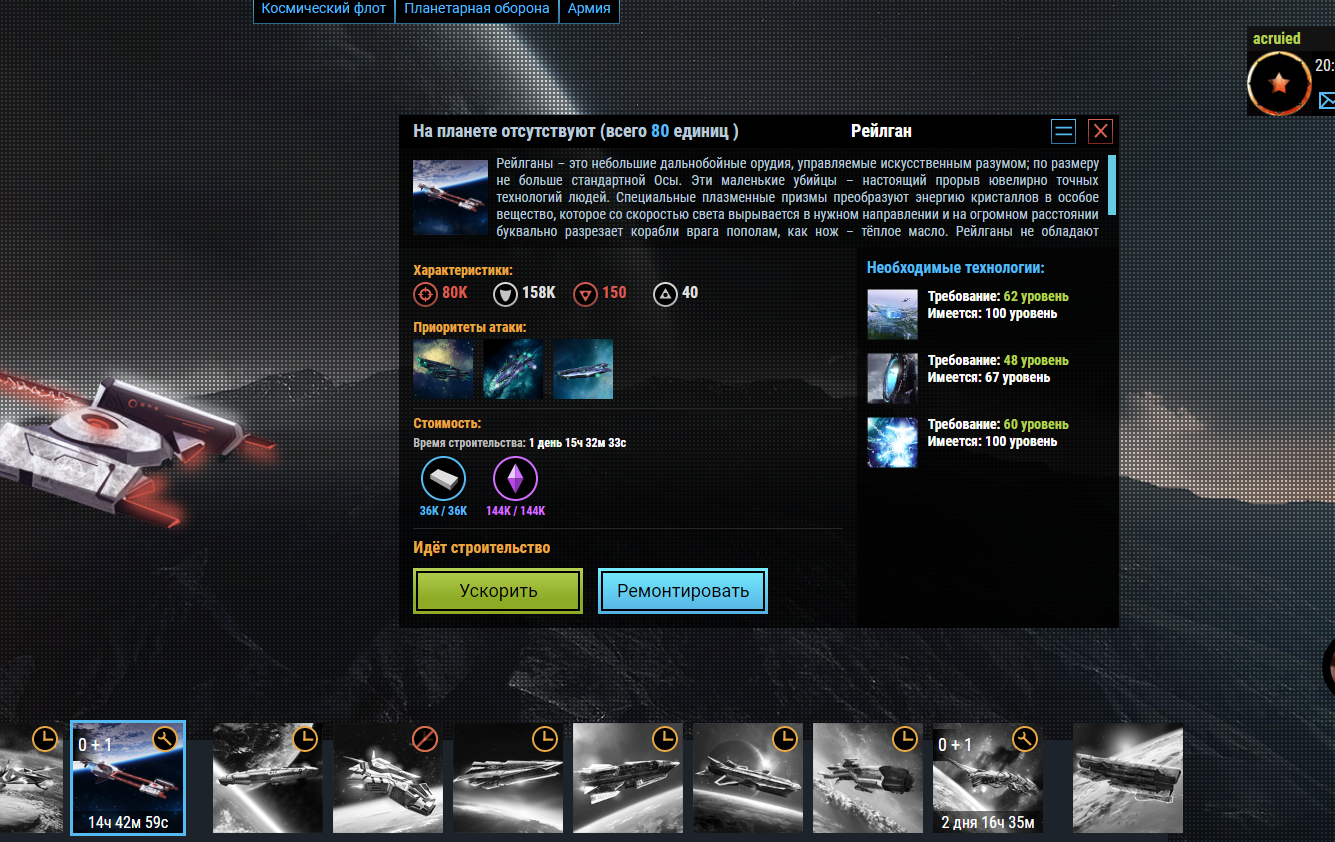Open the dialog's three-line menu icon
The height and width of the screenshot is (842, 1335).
pos(1063,131)
